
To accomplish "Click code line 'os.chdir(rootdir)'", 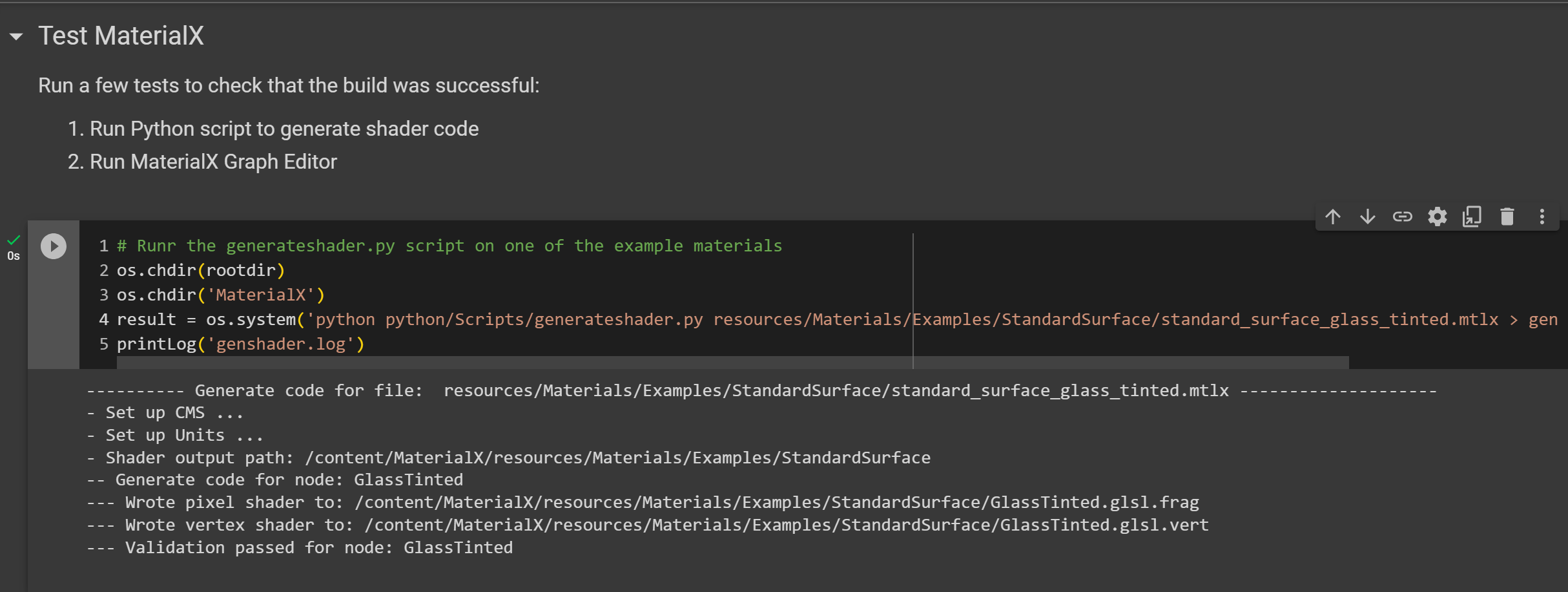I will tap(201, 270).
